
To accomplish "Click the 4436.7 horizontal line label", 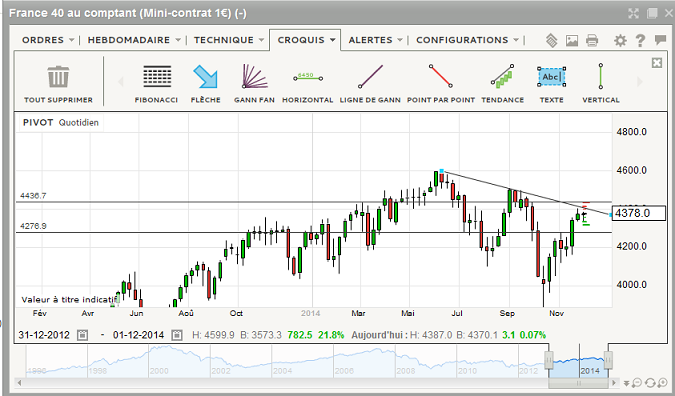I will [33, 196].
